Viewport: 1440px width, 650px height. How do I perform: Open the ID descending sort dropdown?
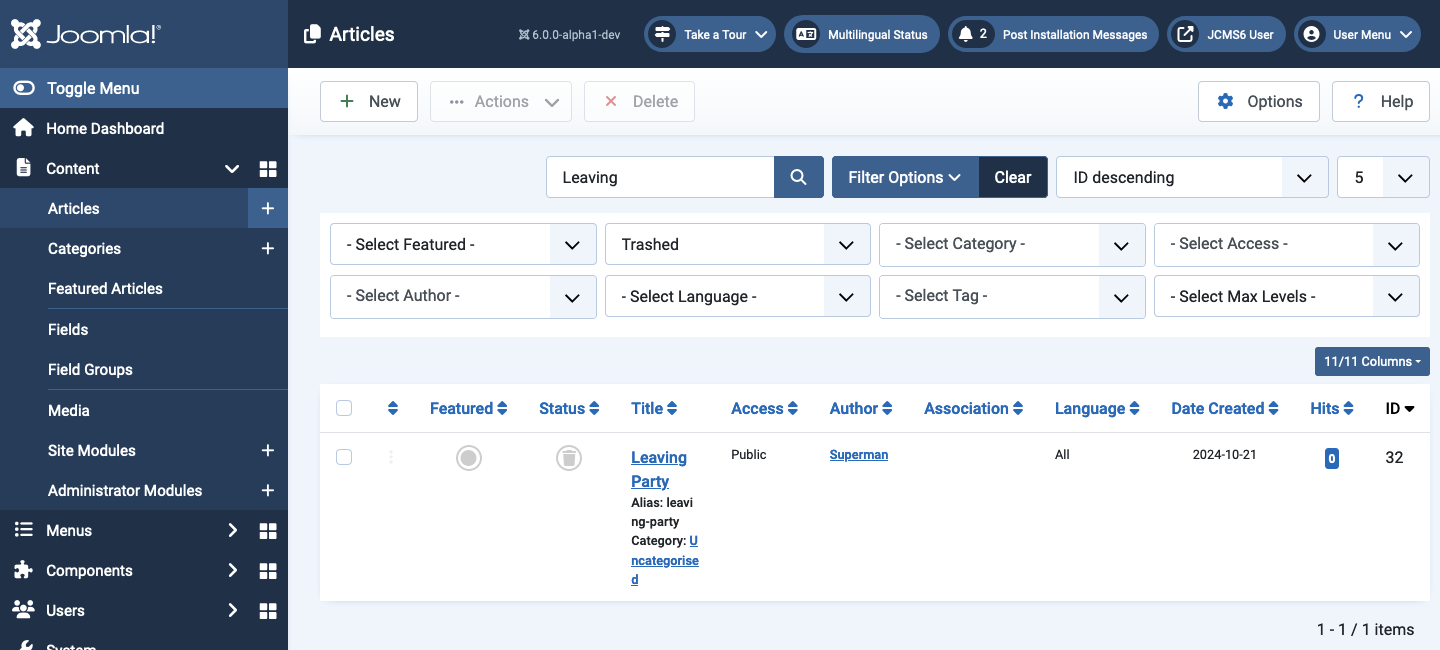coord(1191,177)
